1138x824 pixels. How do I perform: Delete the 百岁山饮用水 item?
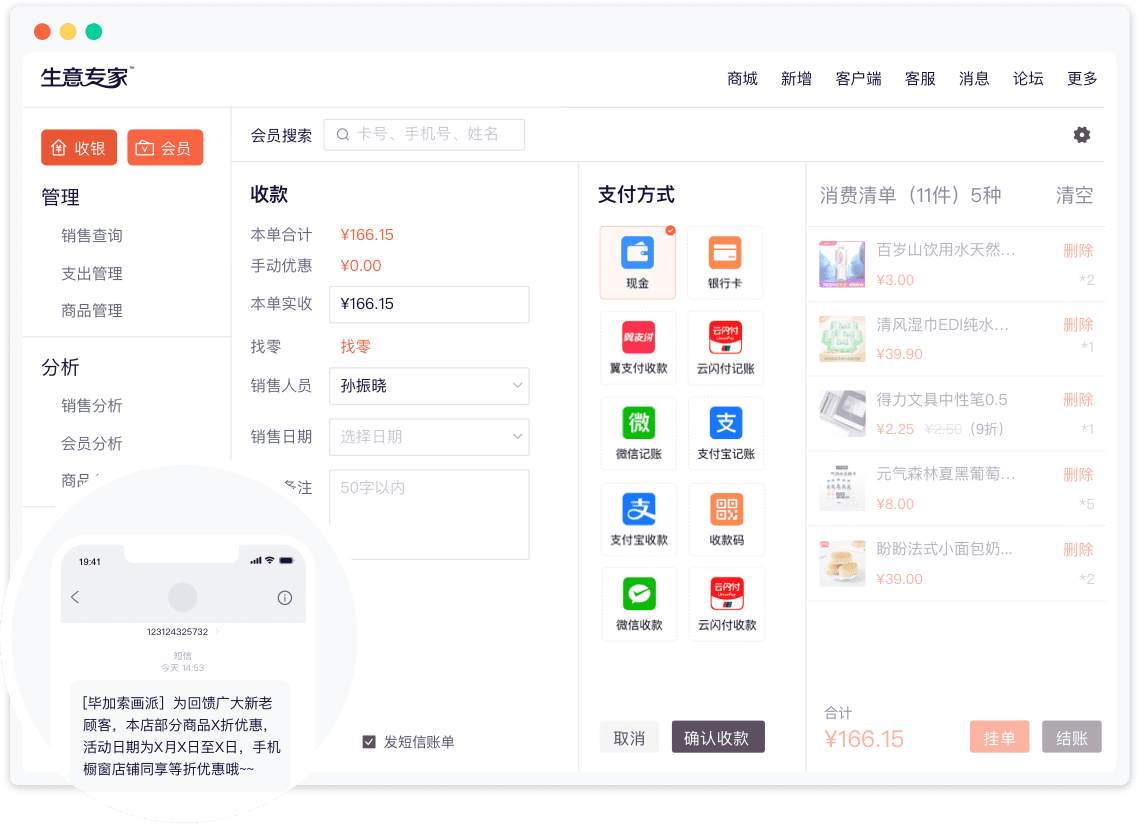pyautogui.click(x=1078, y=250)
